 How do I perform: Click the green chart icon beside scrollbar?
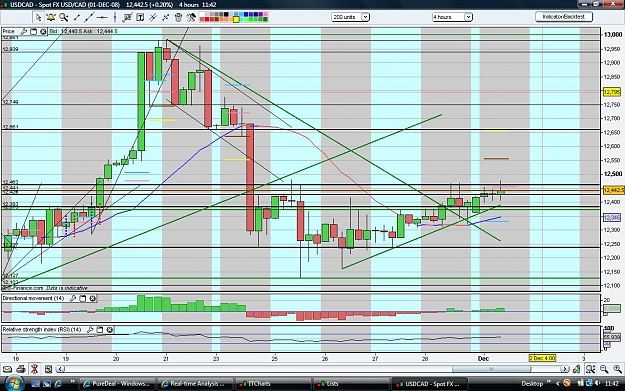coord(576,369)
